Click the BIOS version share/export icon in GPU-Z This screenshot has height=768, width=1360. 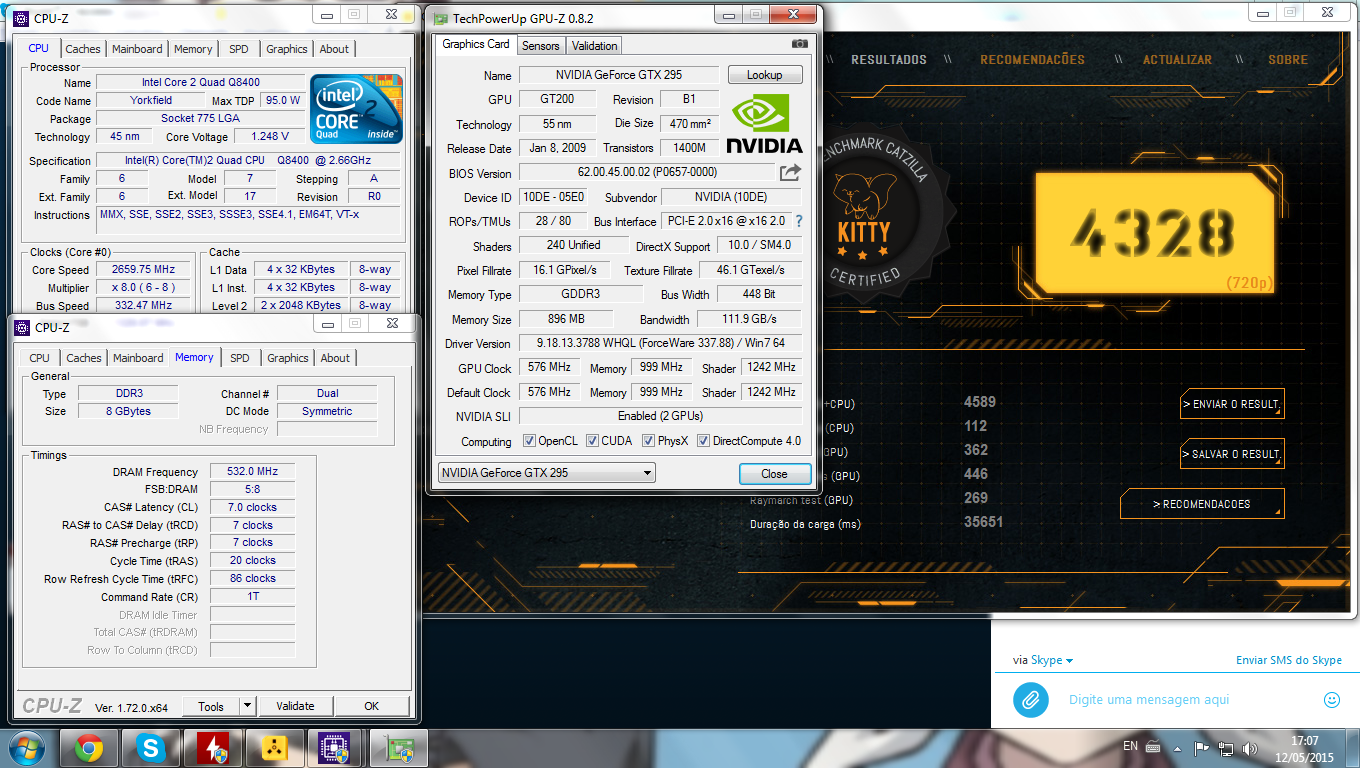[x=790, y=172]
